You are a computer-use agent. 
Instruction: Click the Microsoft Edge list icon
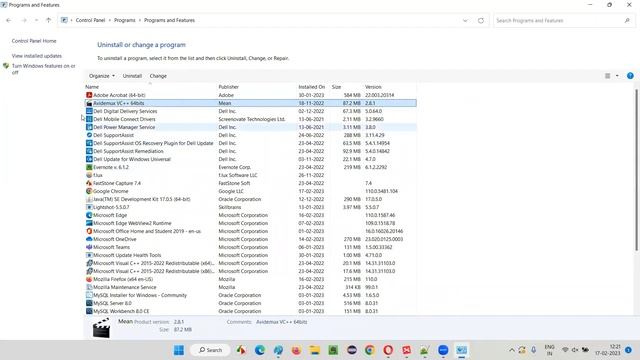point(89,215)
